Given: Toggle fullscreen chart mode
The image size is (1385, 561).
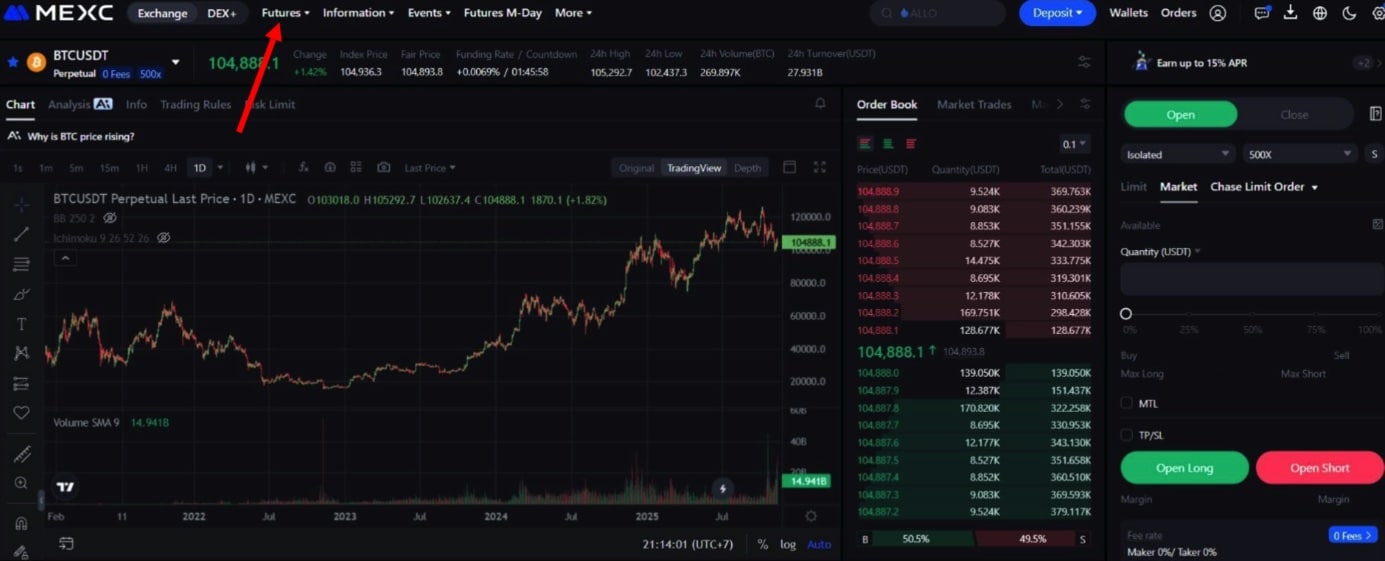Looking at the screenshot, I should click(820, 168).
